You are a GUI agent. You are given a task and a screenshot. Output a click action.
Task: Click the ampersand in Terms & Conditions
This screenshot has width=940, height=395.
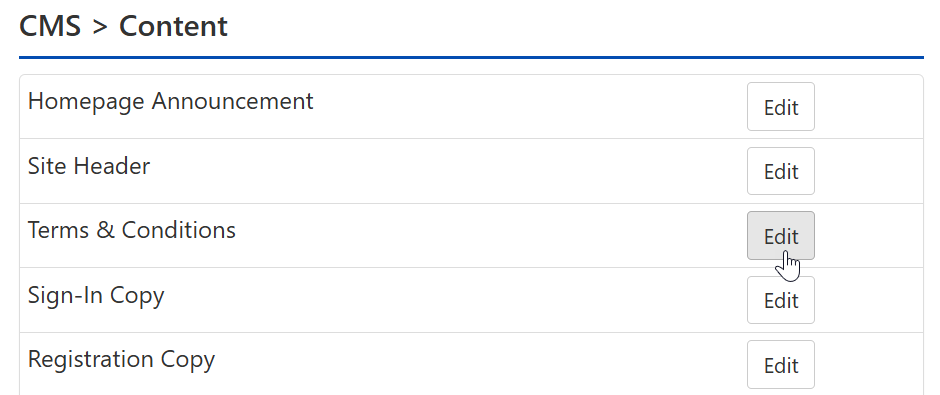pos(105,230)
